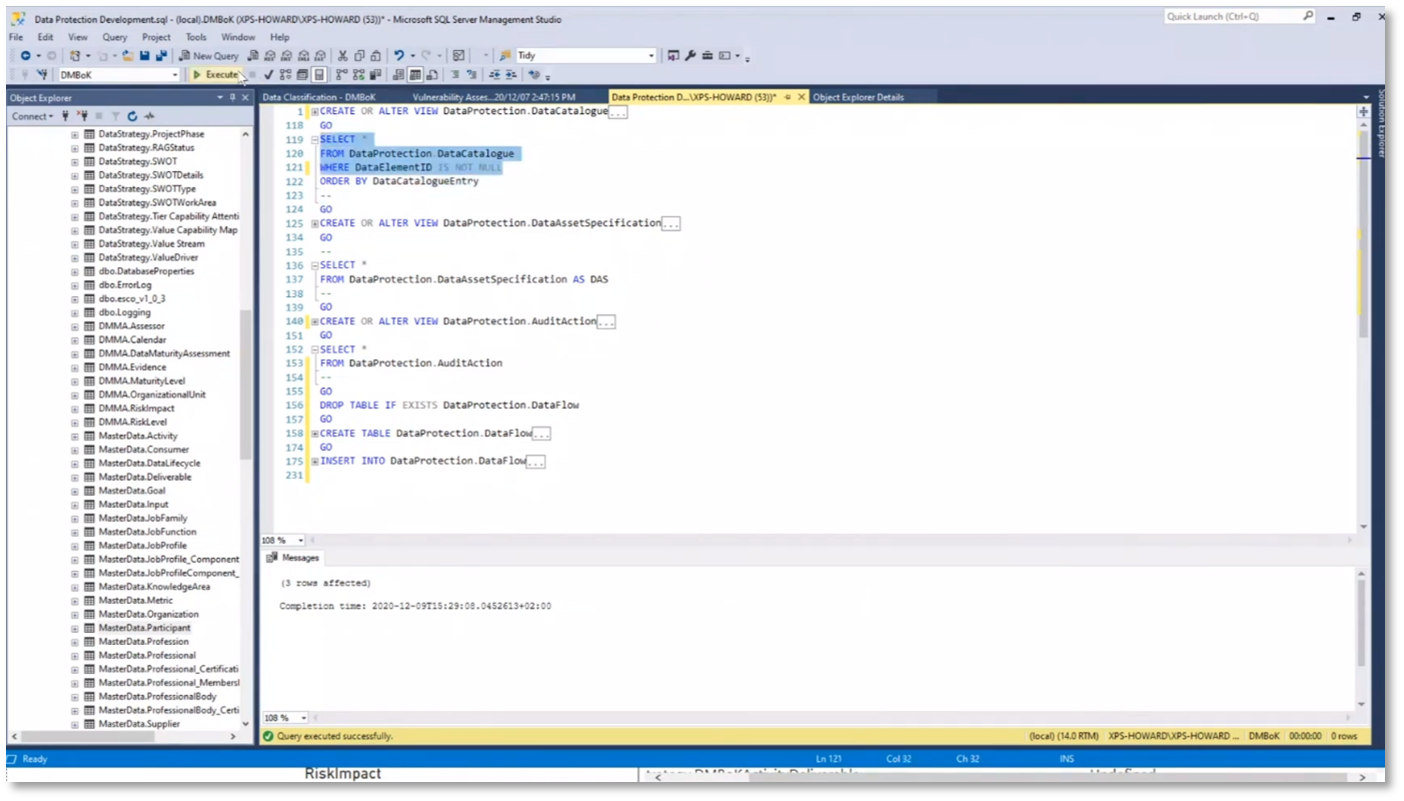
Task: Click the Increase Indent icon
Action: [x=510, y=75]
